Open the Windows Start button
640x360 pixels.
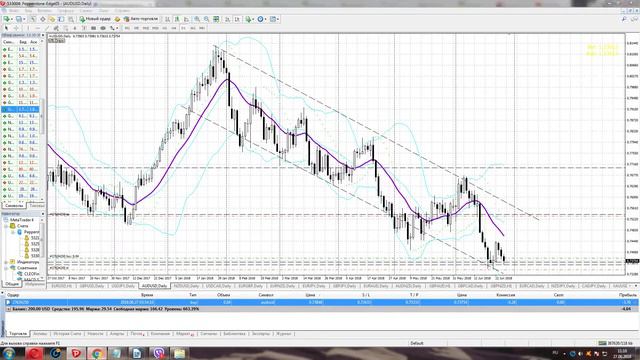(9, 353)
